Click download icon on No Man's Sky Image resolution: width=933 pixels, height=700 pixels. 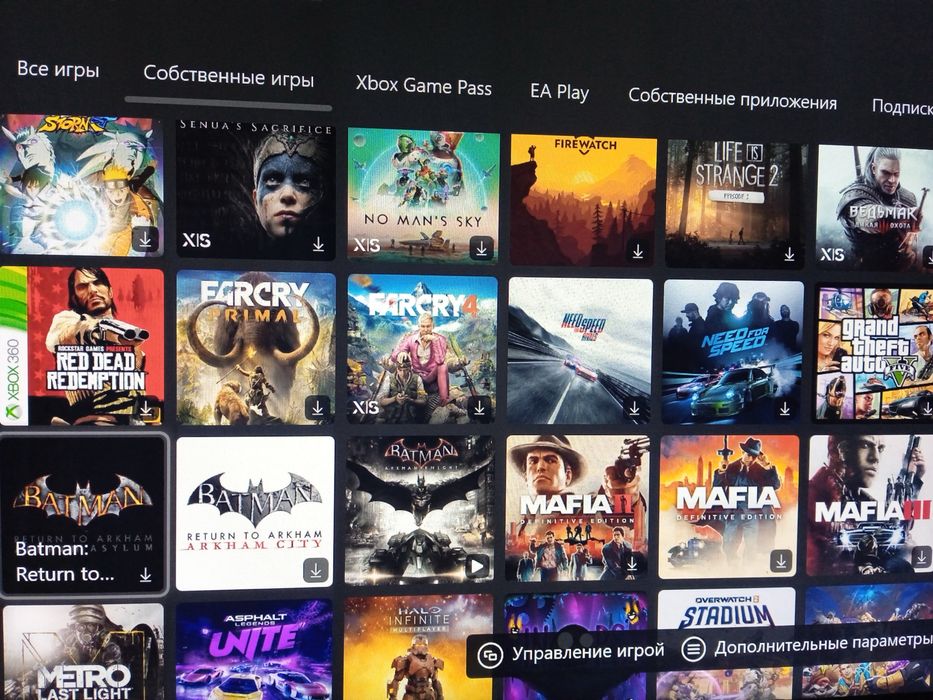481,248
